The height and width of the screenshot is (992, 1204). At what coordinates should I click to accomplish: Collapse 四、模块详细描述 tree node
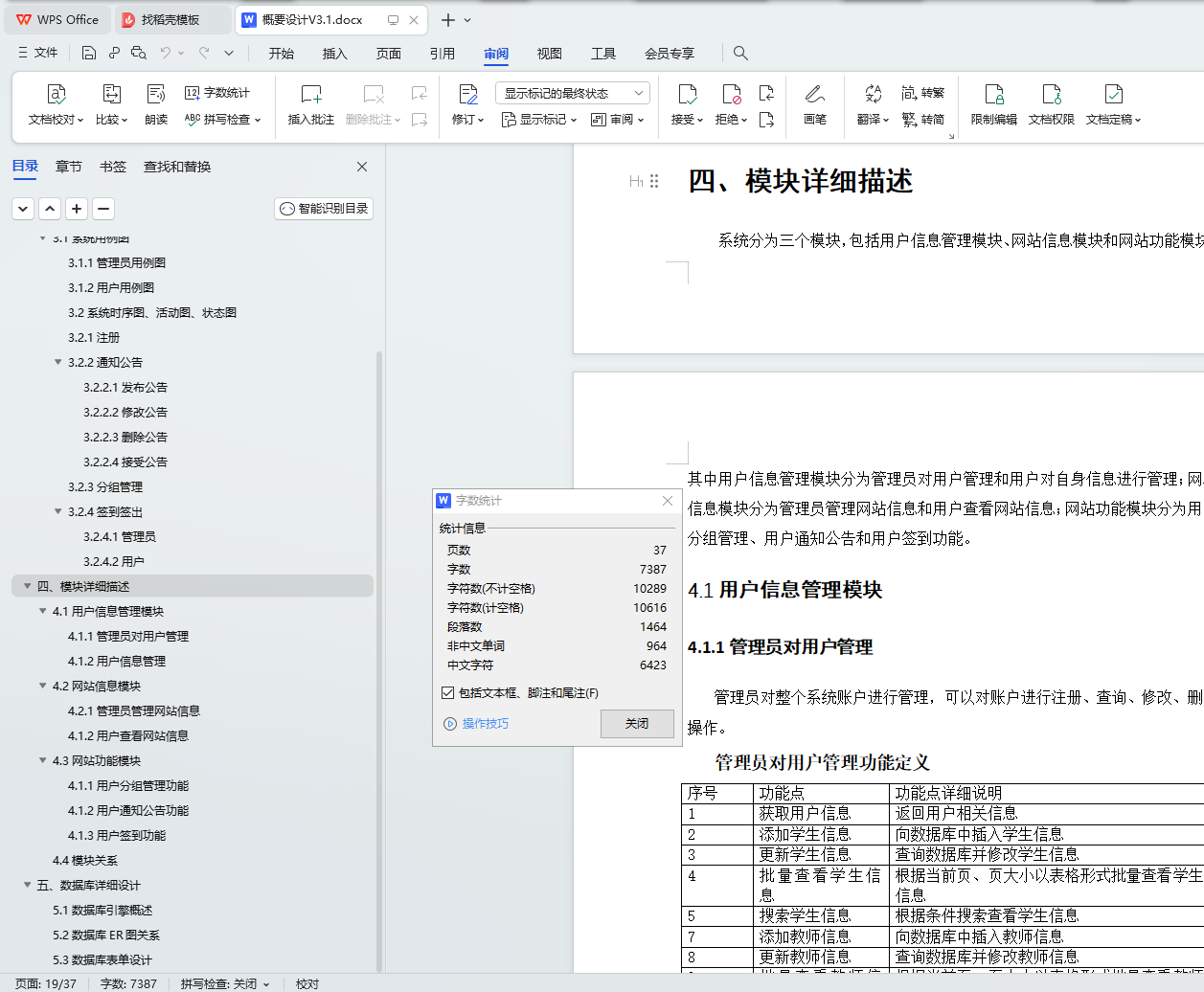click(27, 586)
